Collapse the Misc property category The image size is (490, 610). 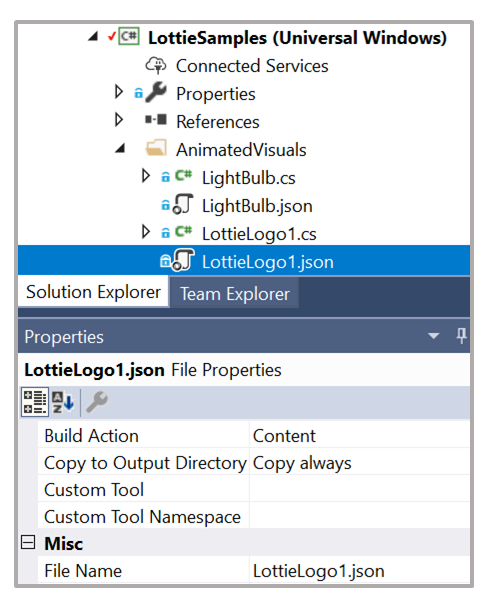28,542
